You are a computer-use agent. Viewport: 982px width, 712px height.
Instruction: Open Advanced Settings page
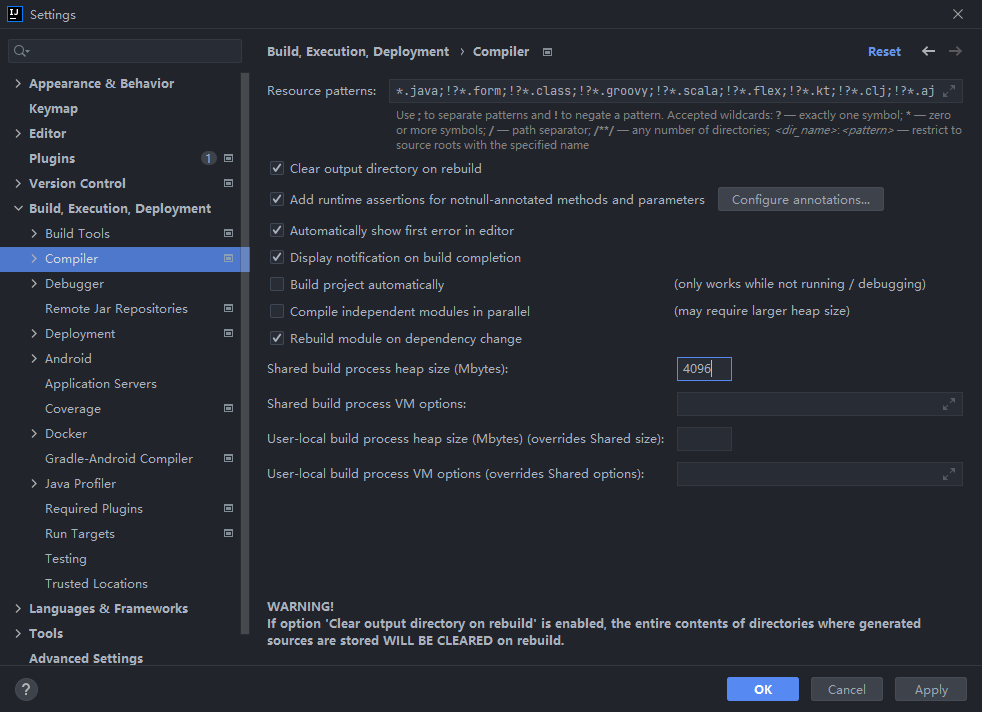click(x=86, y=658)
